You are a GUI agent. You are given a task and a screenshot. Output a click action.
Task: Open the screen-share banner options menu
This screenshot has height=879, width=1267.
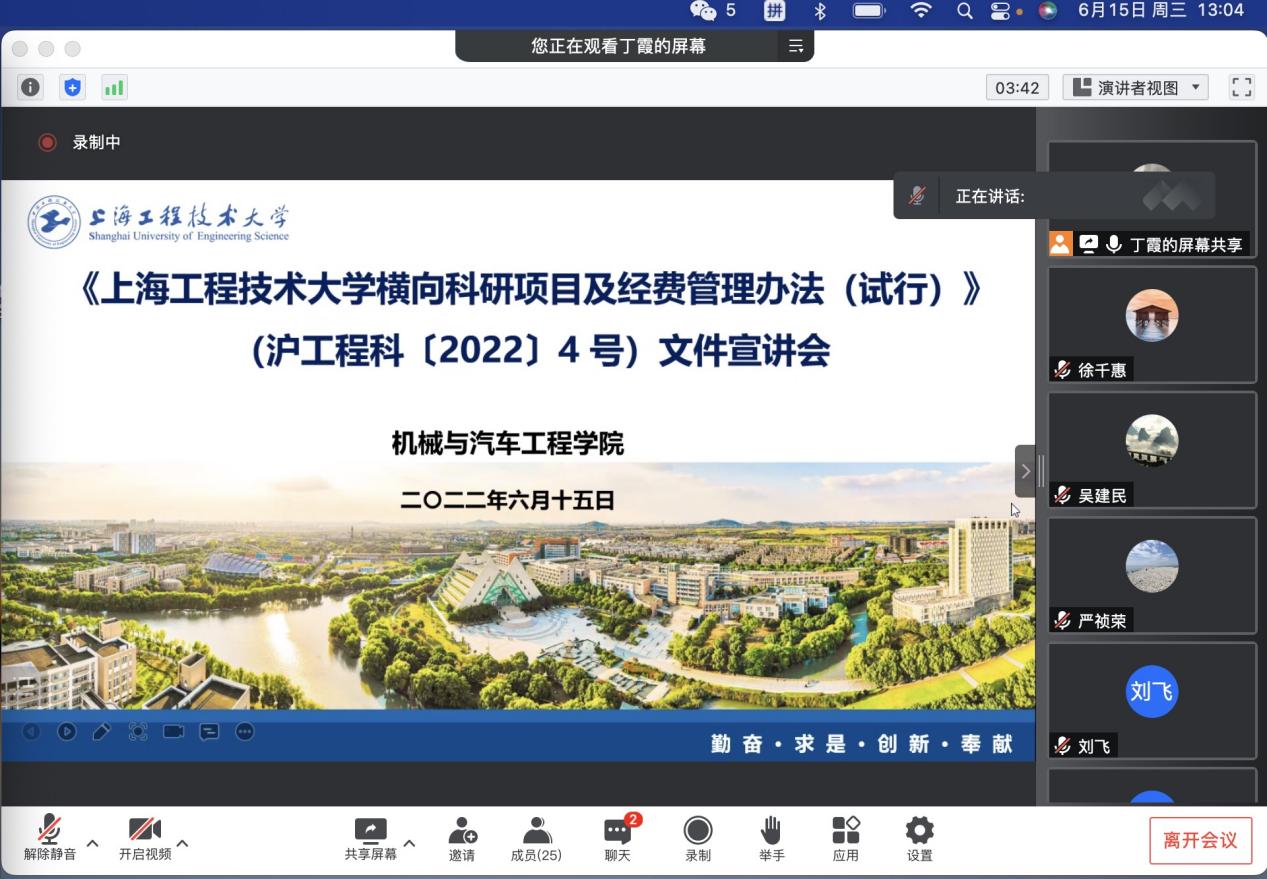pyautogui.click(x=796, y=46)
